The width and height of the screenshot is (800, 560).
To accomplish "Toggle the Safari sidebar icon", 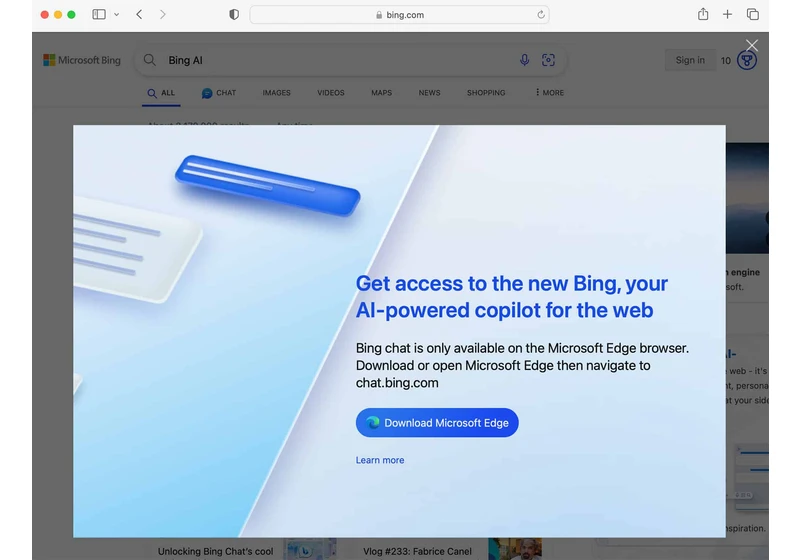I will coord(99,14).
